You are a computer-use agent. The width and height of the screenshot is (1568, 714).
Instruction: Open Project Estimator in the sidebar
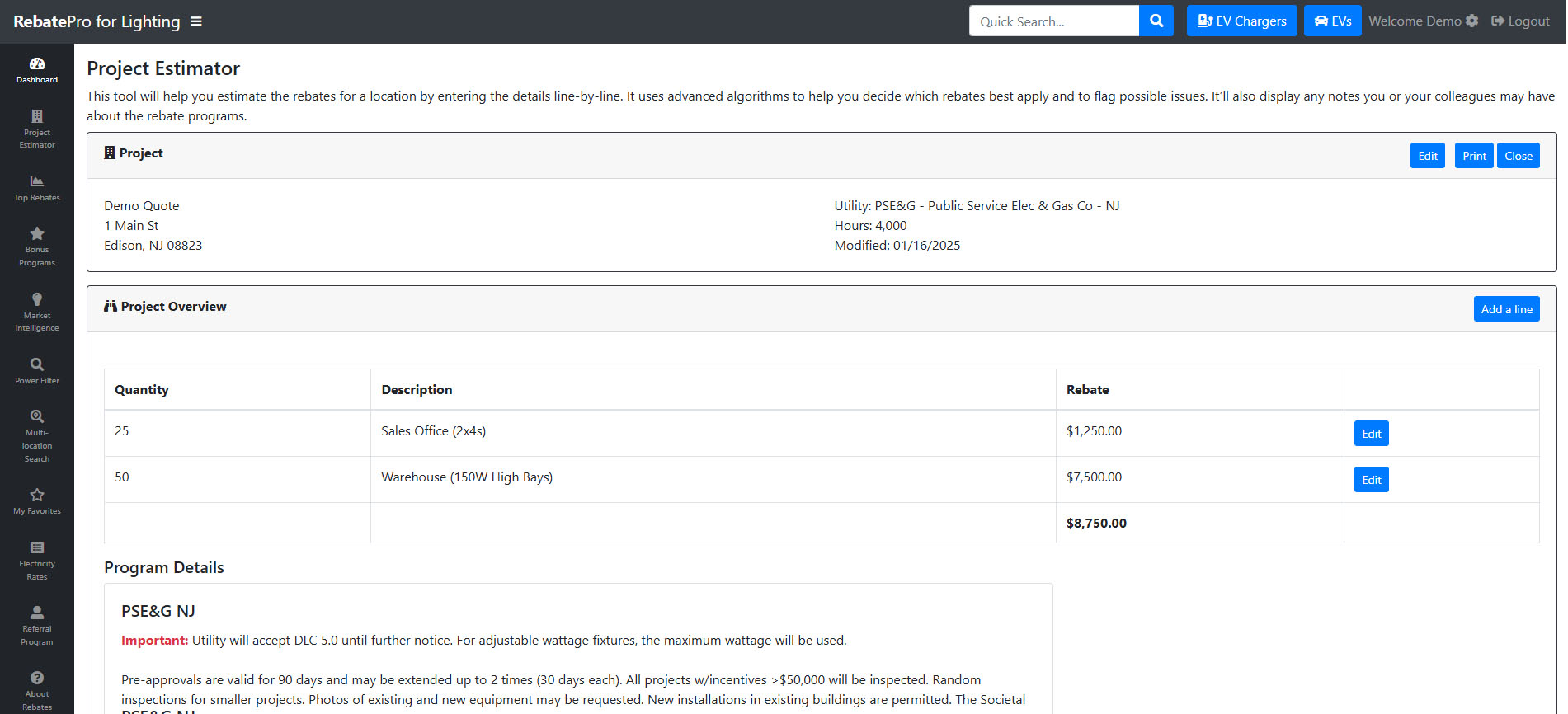click(x=37, y=129)
